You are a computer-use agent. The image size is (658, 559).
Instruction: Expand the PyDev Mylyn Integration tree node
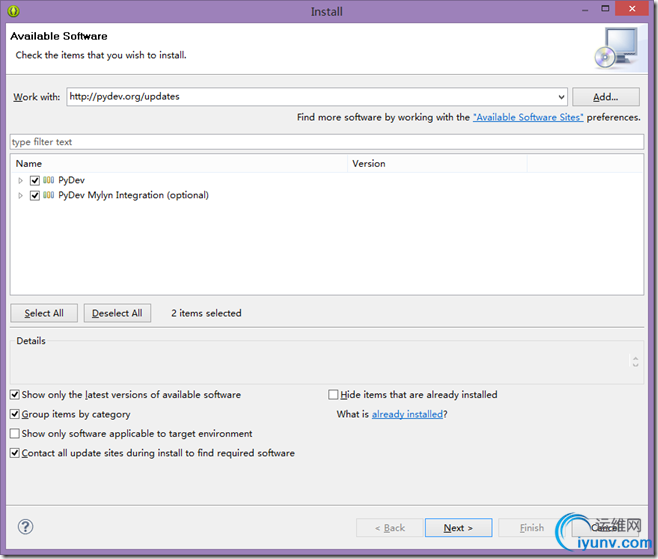click(x=20, y=196)
